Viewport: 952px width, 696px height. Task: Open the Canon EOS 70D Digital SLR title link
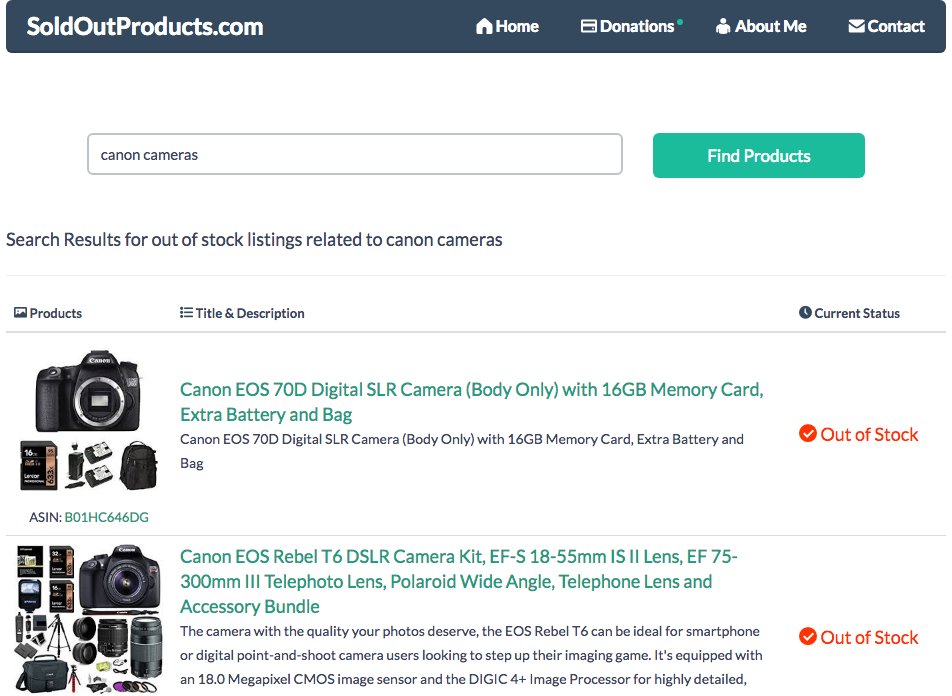click(x=472, y=402)
